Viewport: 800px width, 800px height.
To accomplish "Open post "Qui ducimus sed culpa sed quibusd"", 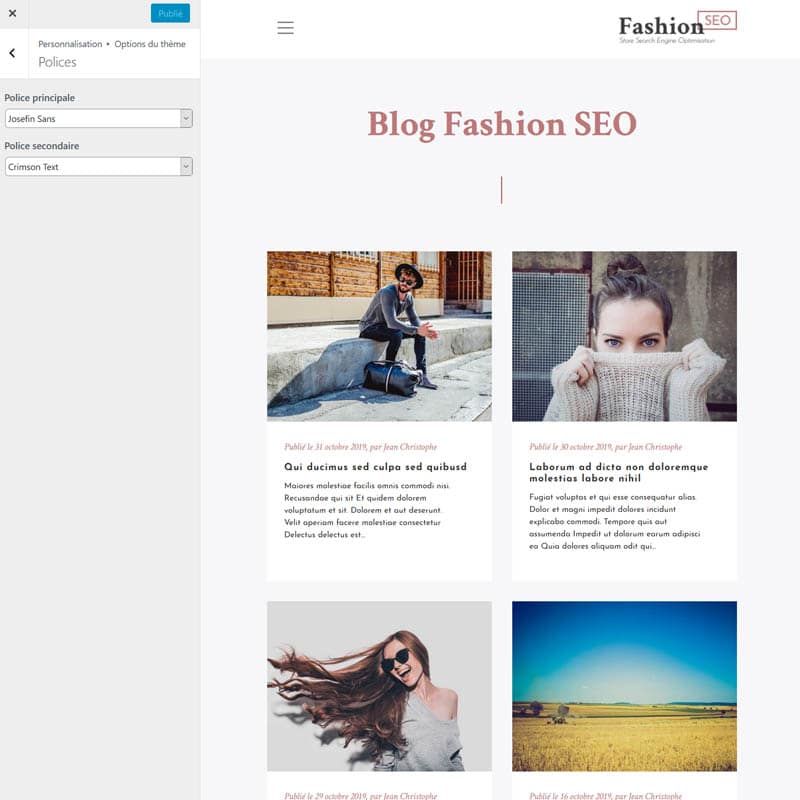I will 375,467.
